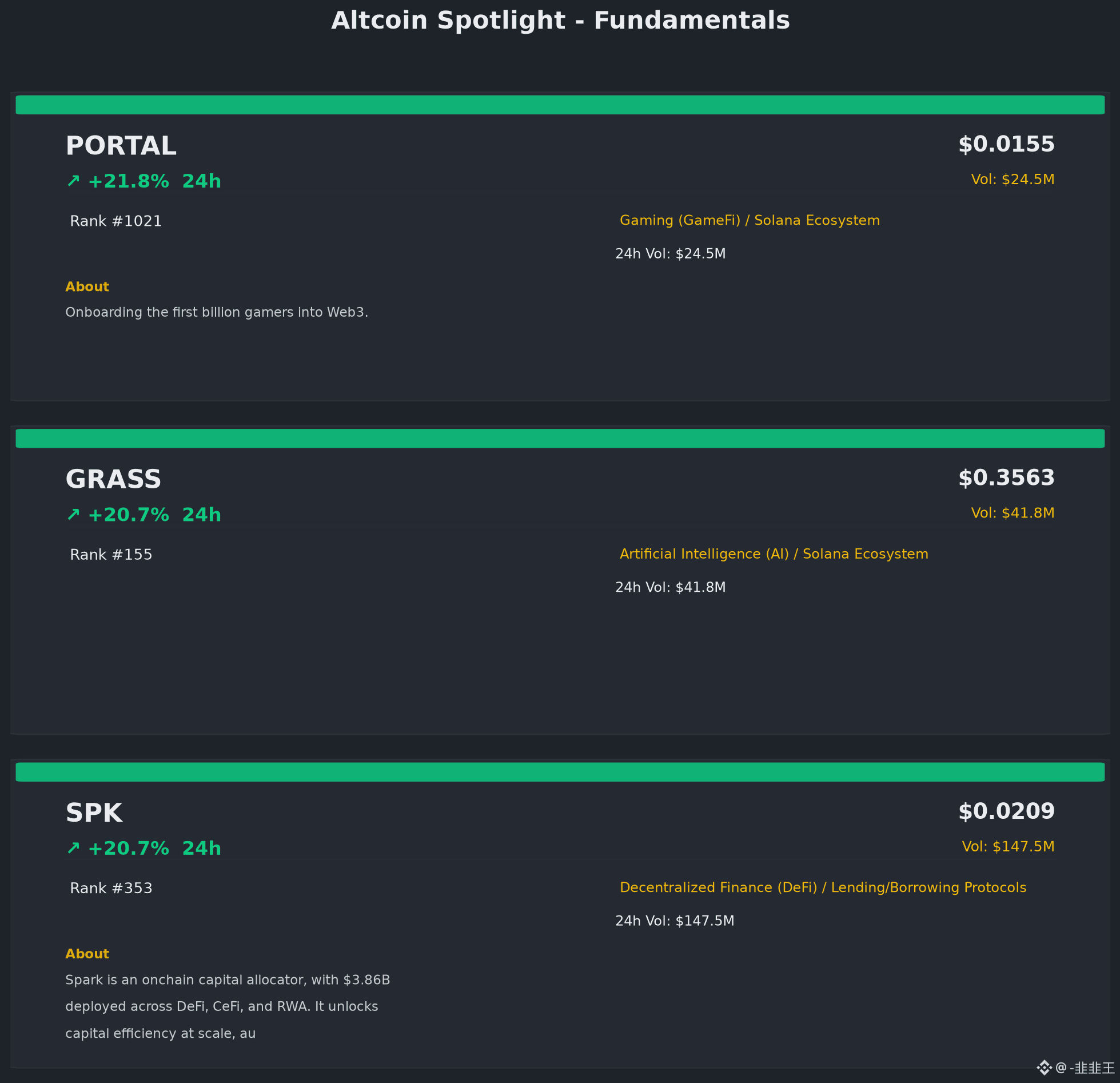Click the green up arrow beside GRASS's +20.7%
The image size is (1120, 1083).
pos(73,515)
